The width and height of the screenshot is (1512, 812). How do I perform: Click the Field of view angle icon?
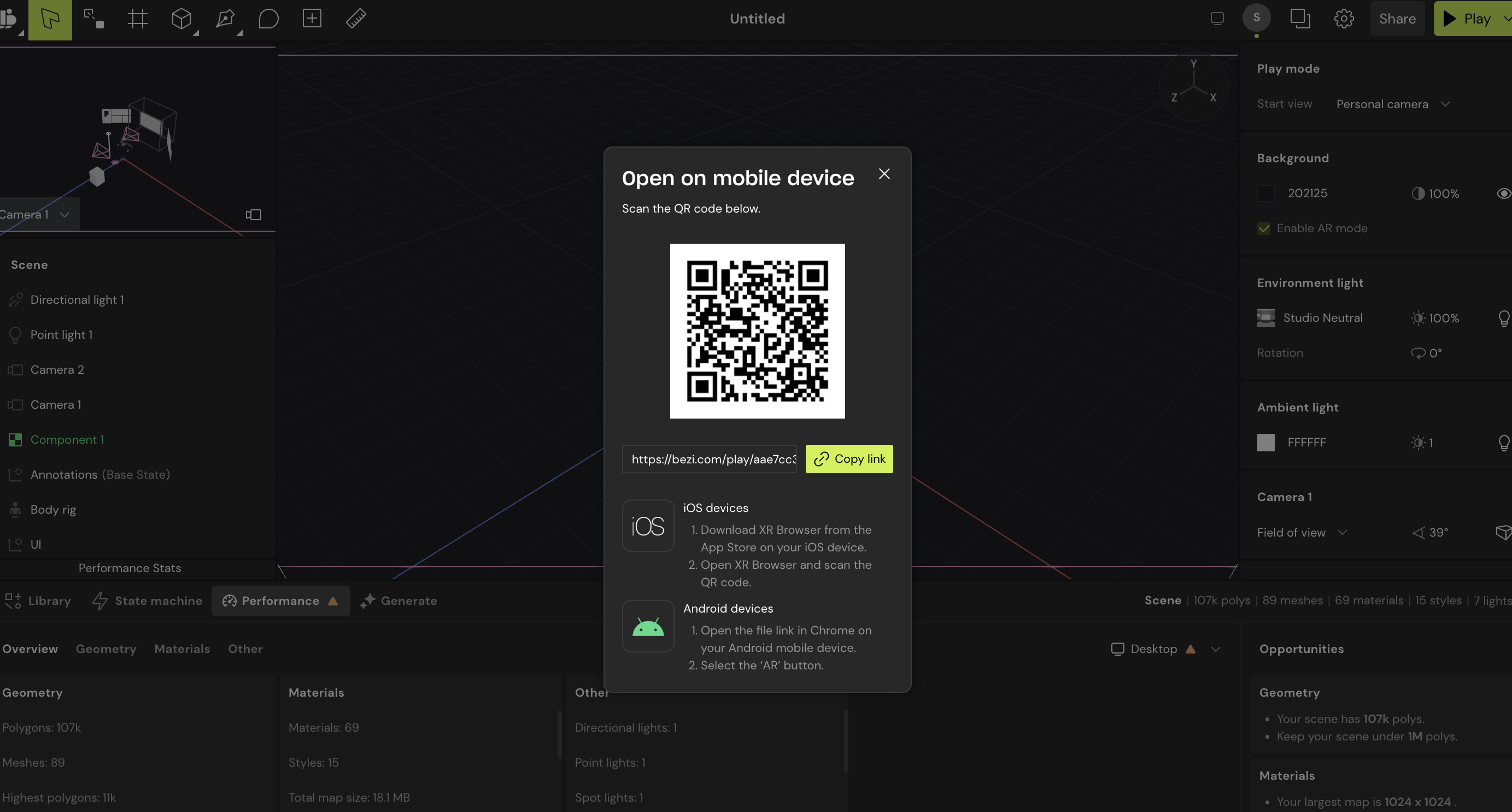click(1417, 533)
